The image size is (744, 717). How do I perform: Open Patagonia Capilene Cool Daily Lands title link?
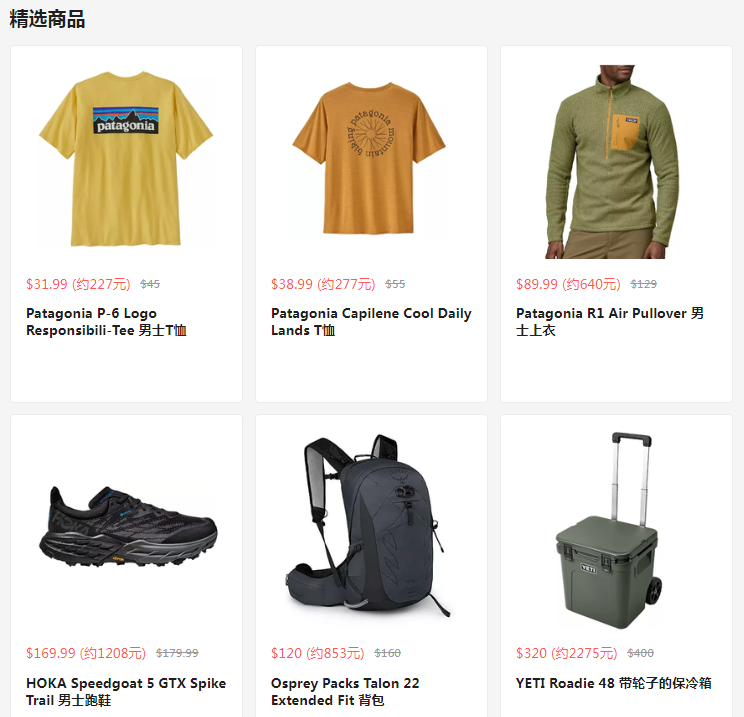pyautogui.click(x=371, y=322)
